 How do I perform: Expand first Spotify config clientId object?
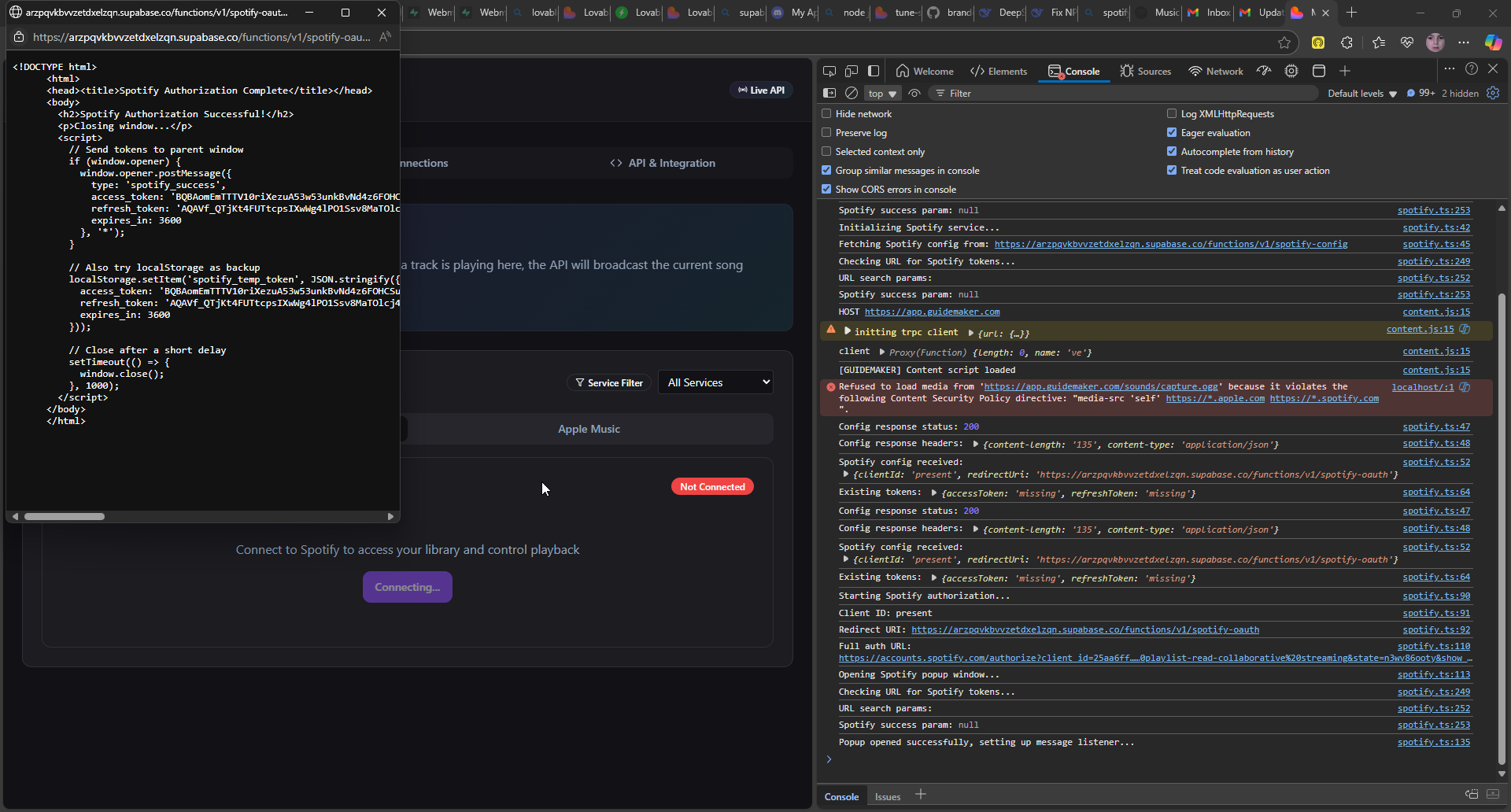tap(846, 474)
